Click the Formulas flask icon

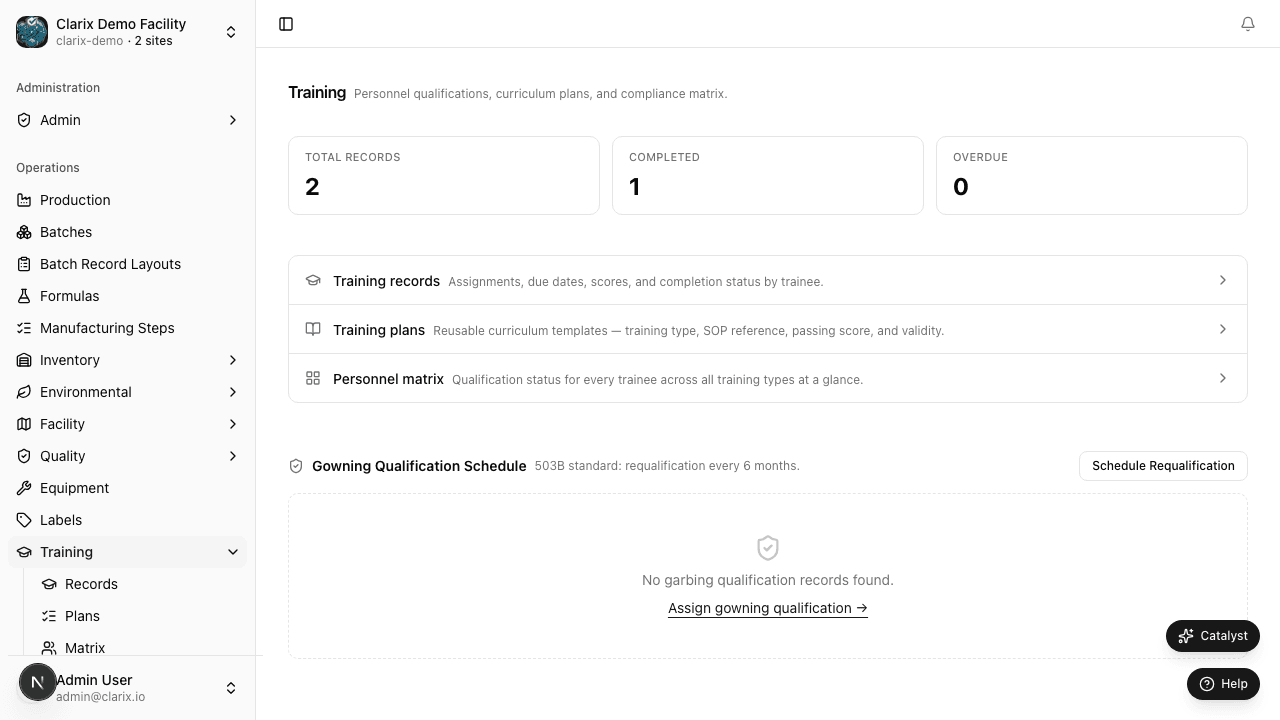pyautogui.click(x=24, y=296)
